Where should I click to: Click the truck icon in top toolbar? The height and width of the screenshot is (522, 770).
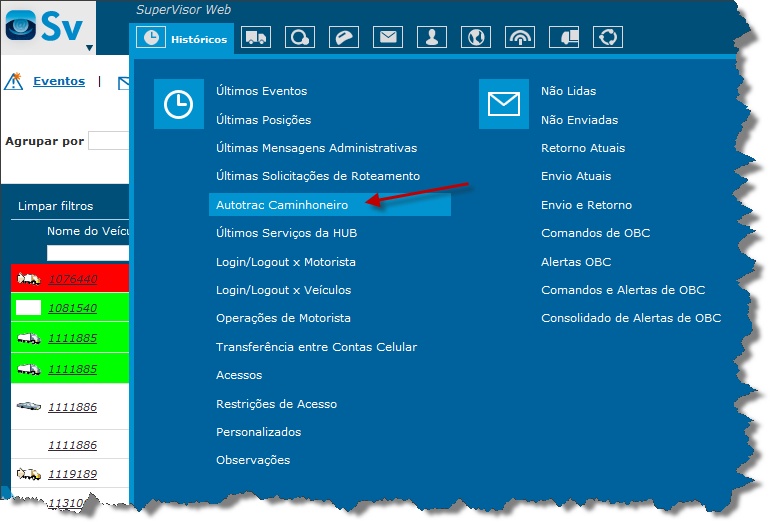(256, 38)
